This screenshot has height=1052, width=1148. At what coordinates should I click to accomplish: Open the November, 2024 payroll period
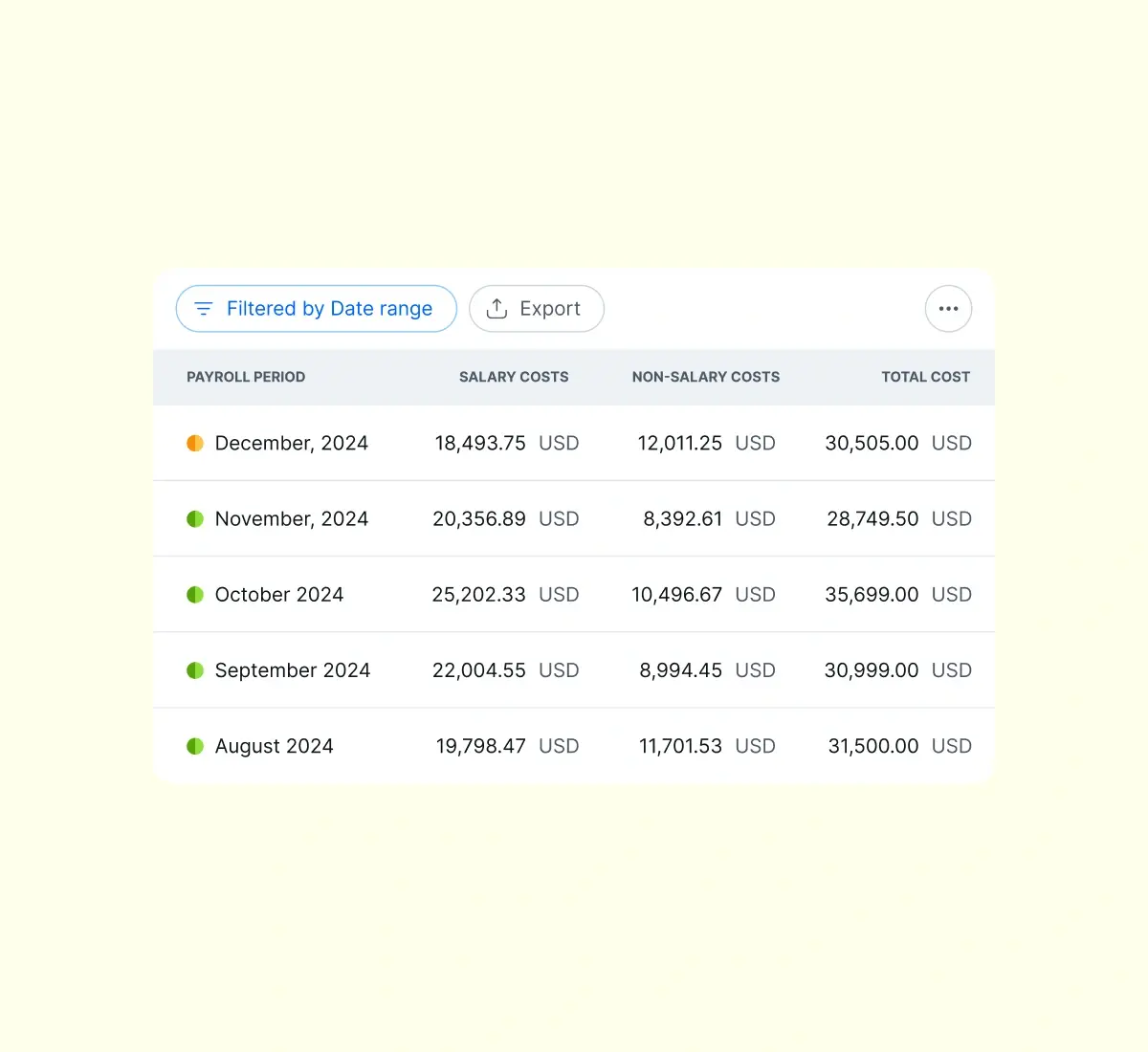pyautogui.click(x=292, y=518)
